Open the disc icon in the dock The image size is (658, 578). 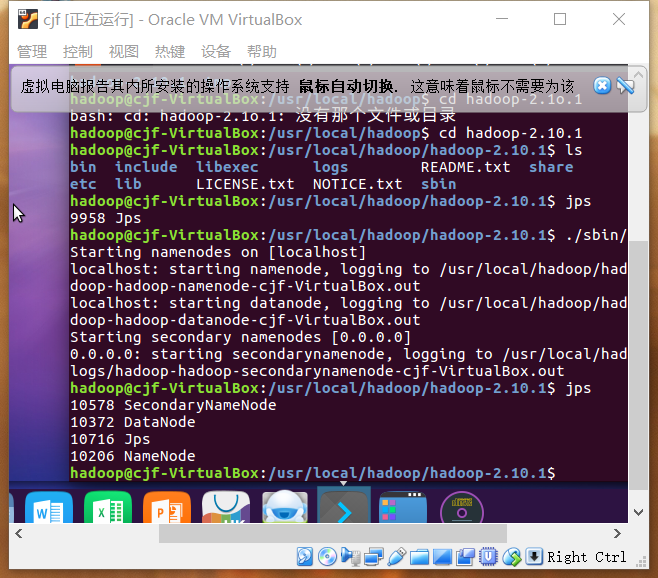462,508
